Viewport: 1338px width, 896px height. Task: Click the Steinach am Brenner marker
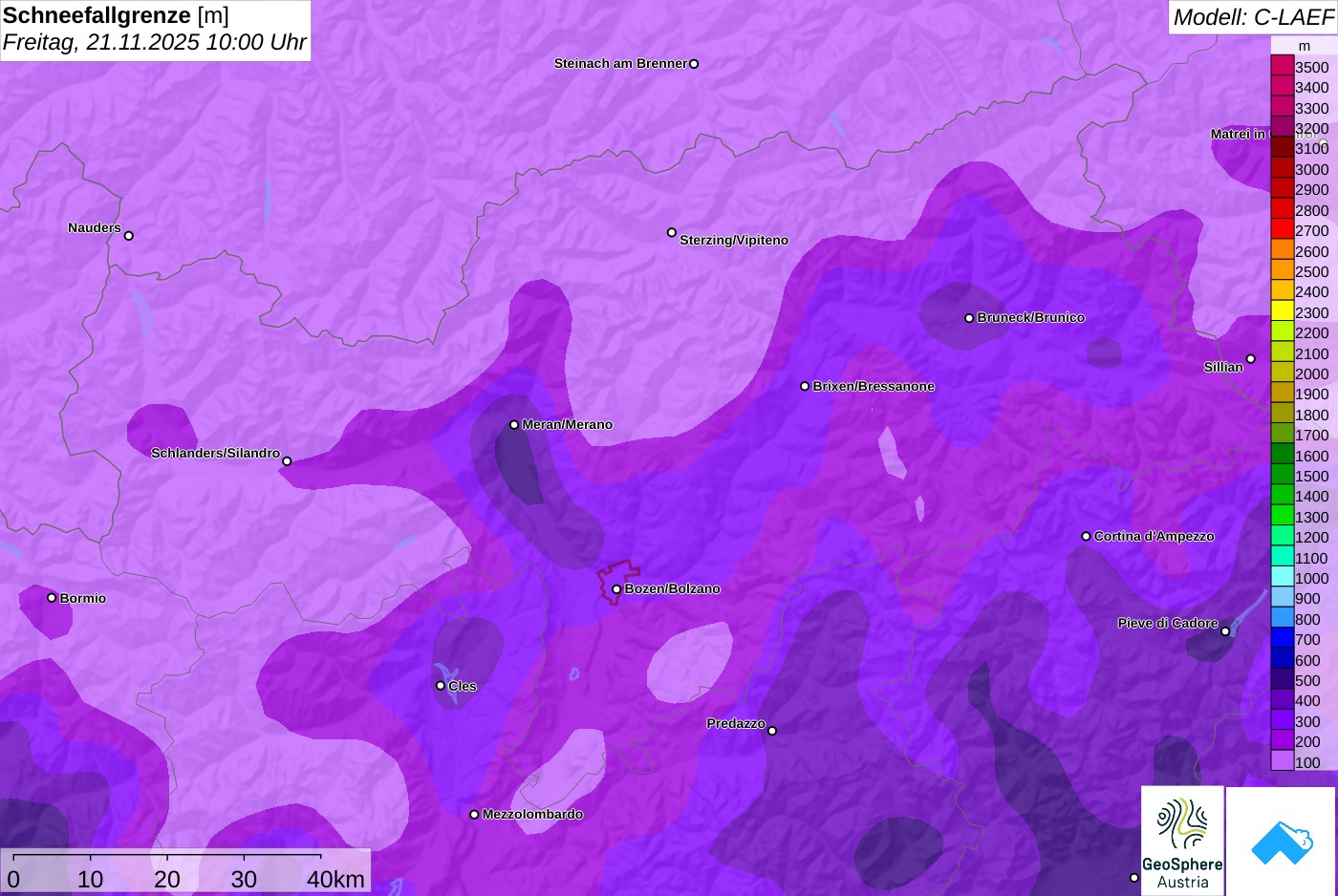point(694,64)
